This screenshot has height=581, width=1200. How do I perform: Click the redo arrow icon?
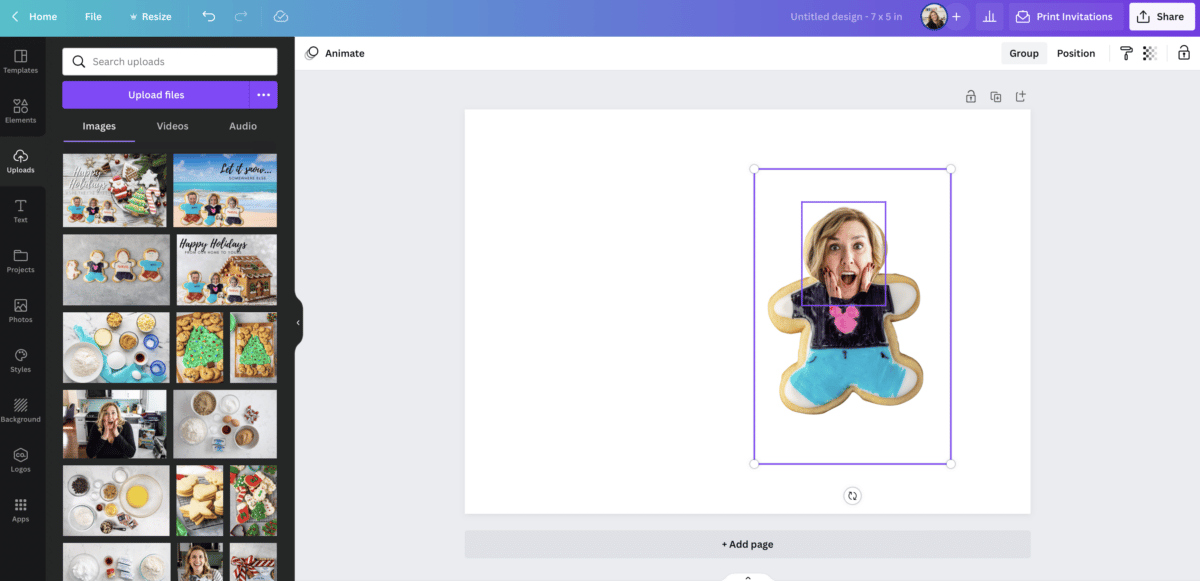[x=241, y=17]
